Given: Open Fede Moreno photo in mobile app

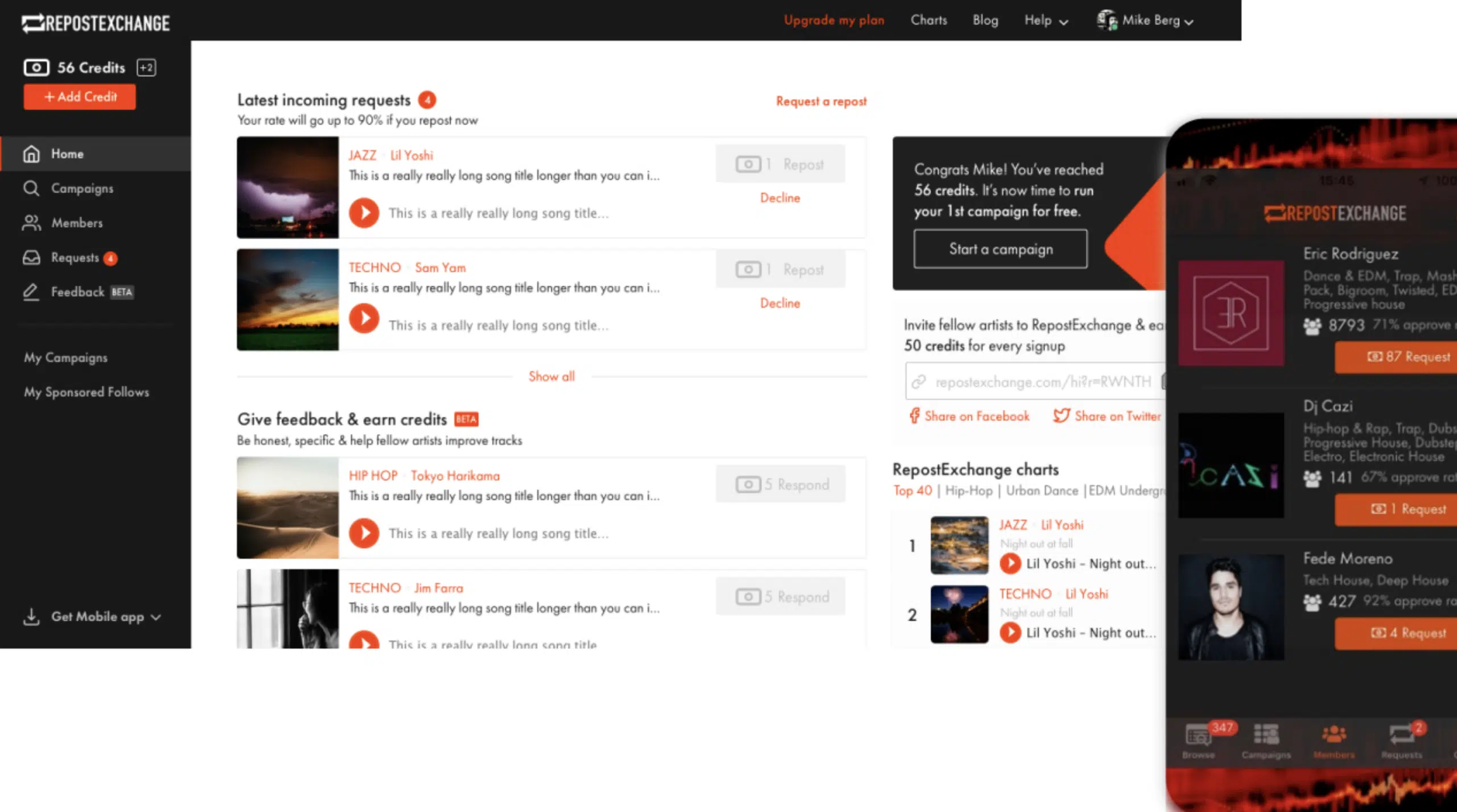Looking at the screenshot, I should click(1231, 607).
